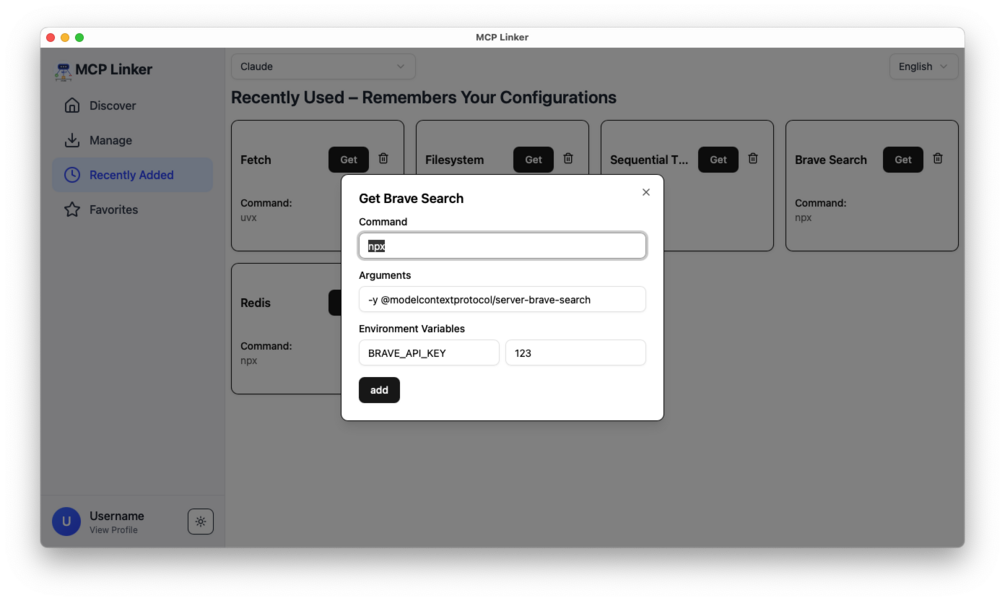Go to the Manage page
This screenshot has height=601, width=1005.
[x=132, y=140]
